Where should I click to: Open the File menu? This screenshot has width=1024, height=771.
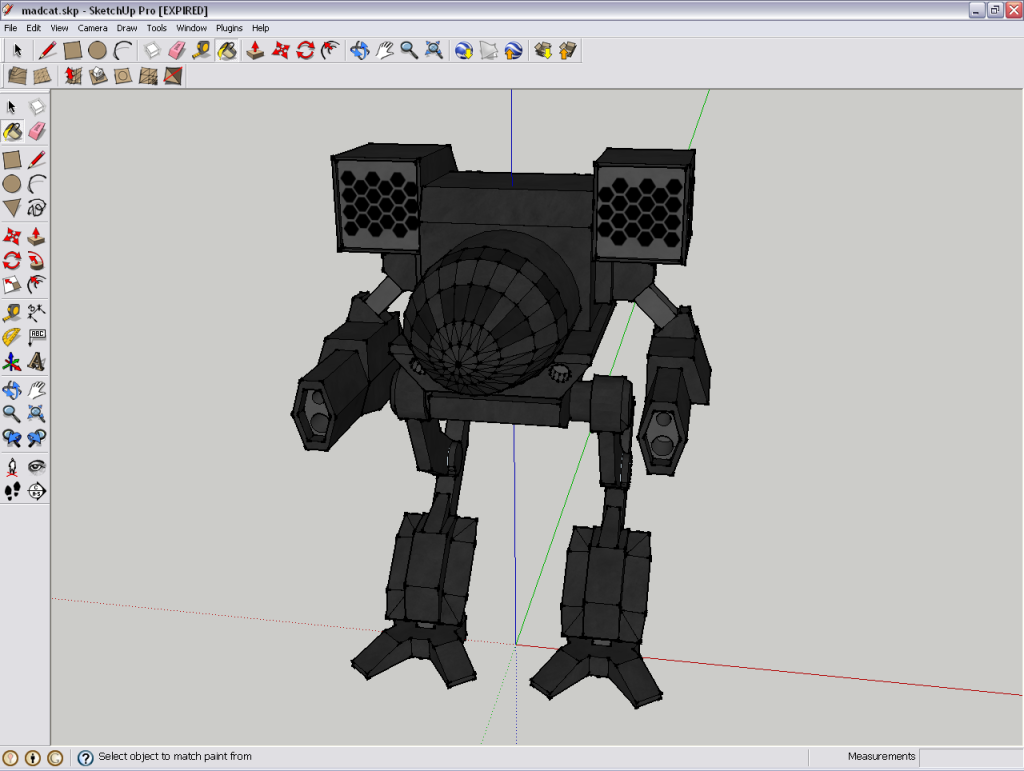click(x=10, y=28)
